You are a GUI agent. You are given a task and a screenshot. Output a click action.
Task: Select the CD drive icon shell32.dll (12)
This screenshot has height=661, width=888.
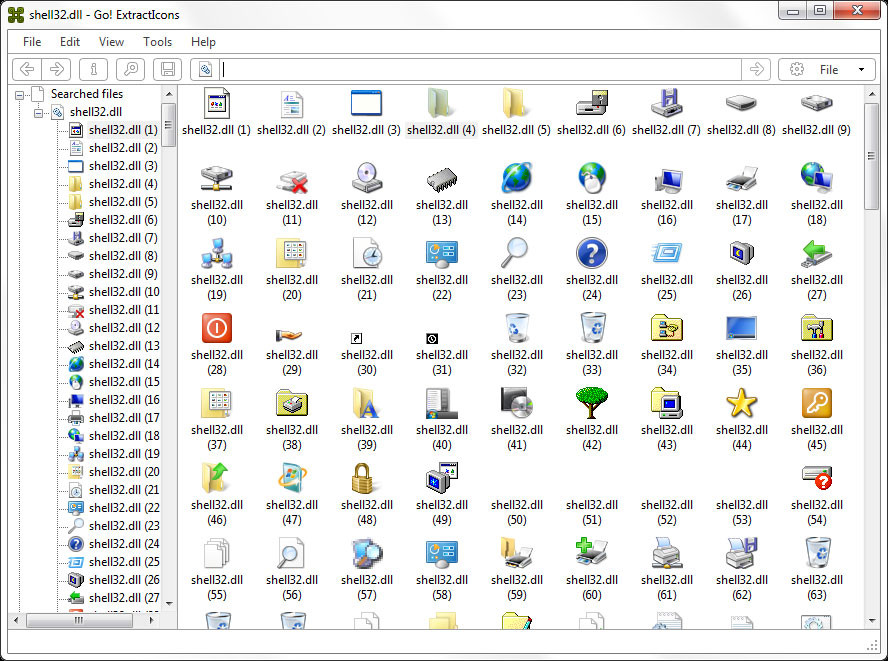click(367, 178)
